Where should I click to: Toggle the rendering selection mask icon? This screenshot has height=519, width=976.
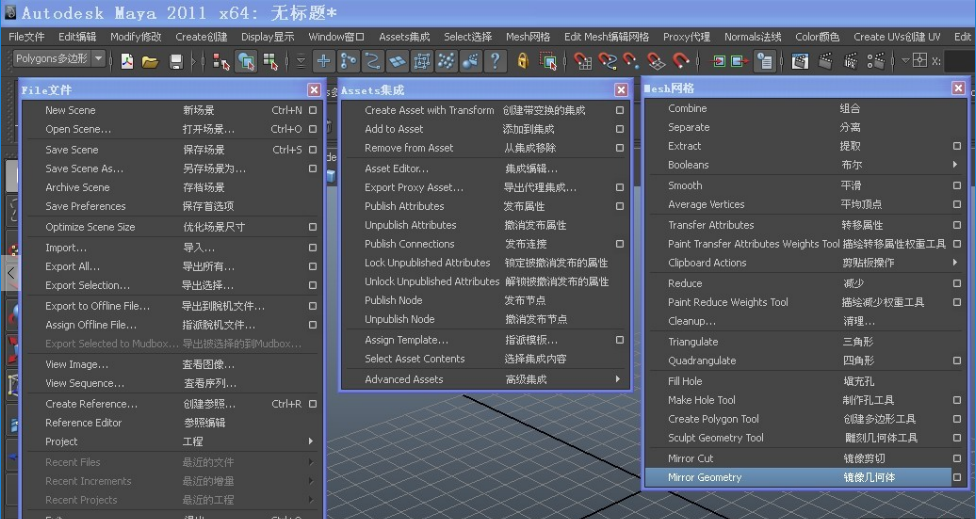[471, 60]
